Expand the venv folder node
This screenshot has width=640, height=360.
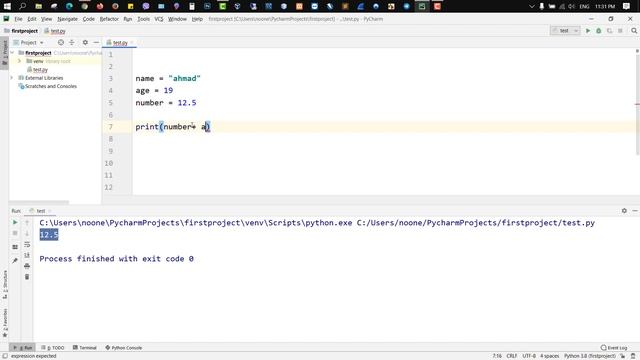pos(19,61)
